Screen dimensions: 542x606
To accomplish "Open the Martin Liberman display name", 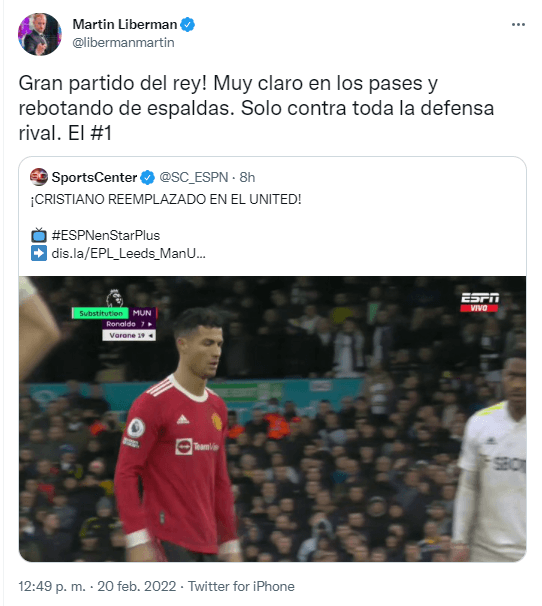I will [x=124, y=24].
